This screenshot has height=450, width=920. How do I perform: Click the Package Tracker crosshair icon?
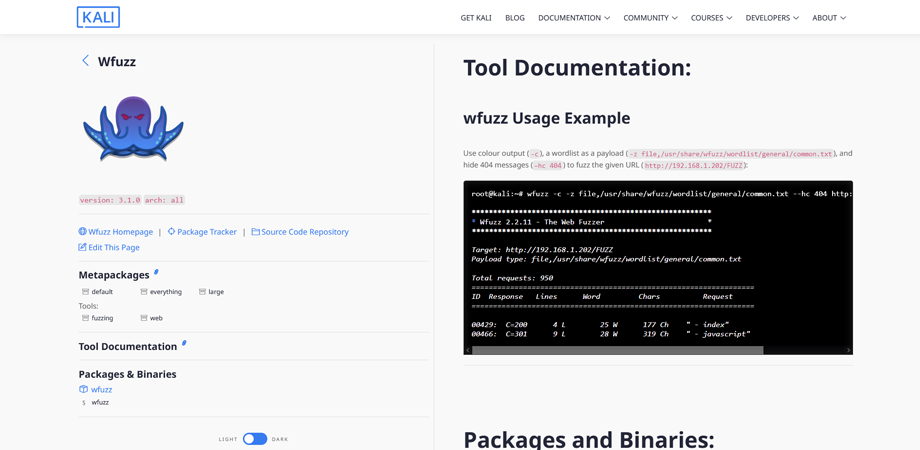(x=171, y=232)
